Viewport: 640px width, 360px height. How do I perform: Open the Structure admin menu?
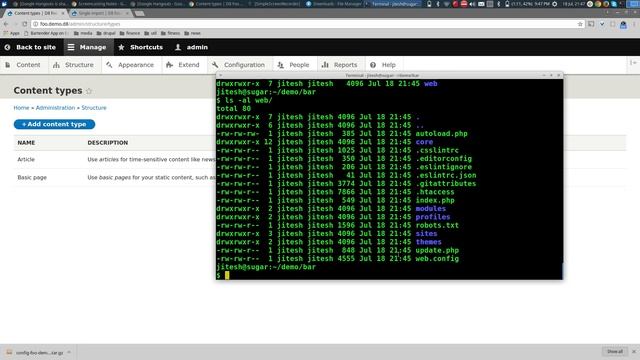(x=74, y=65)
